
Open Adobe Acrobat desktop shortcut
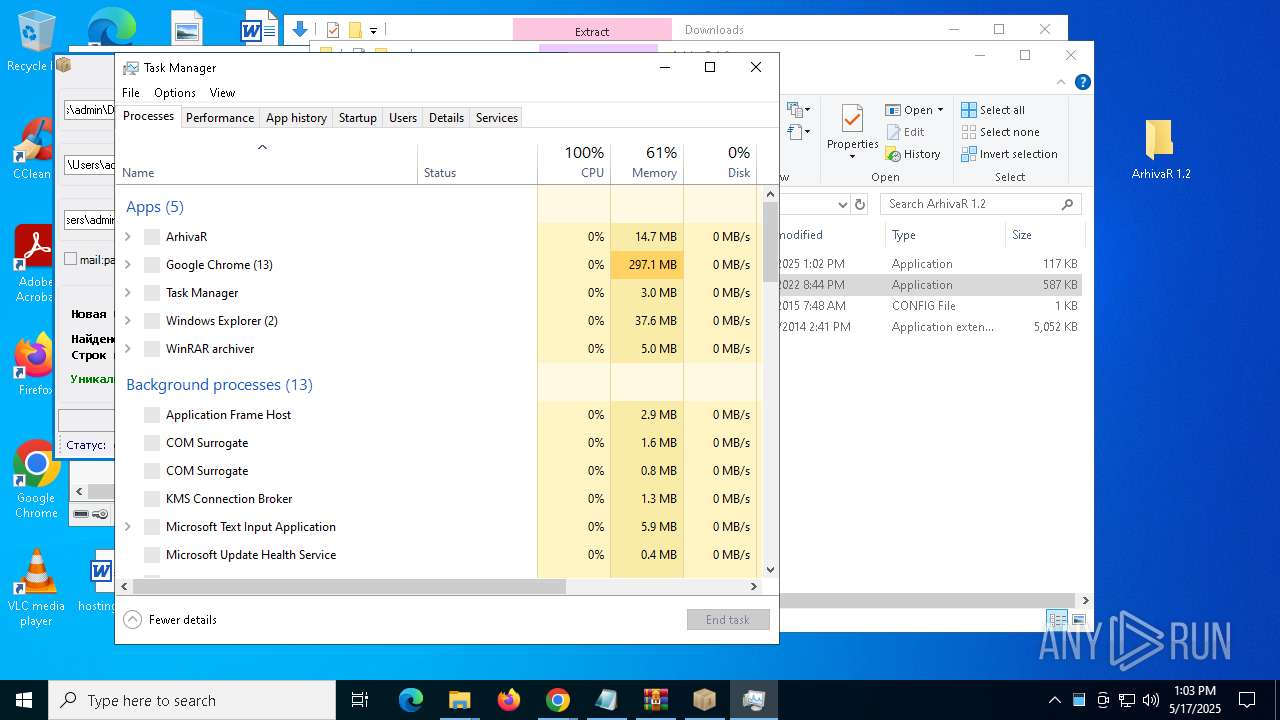[33, 264]
